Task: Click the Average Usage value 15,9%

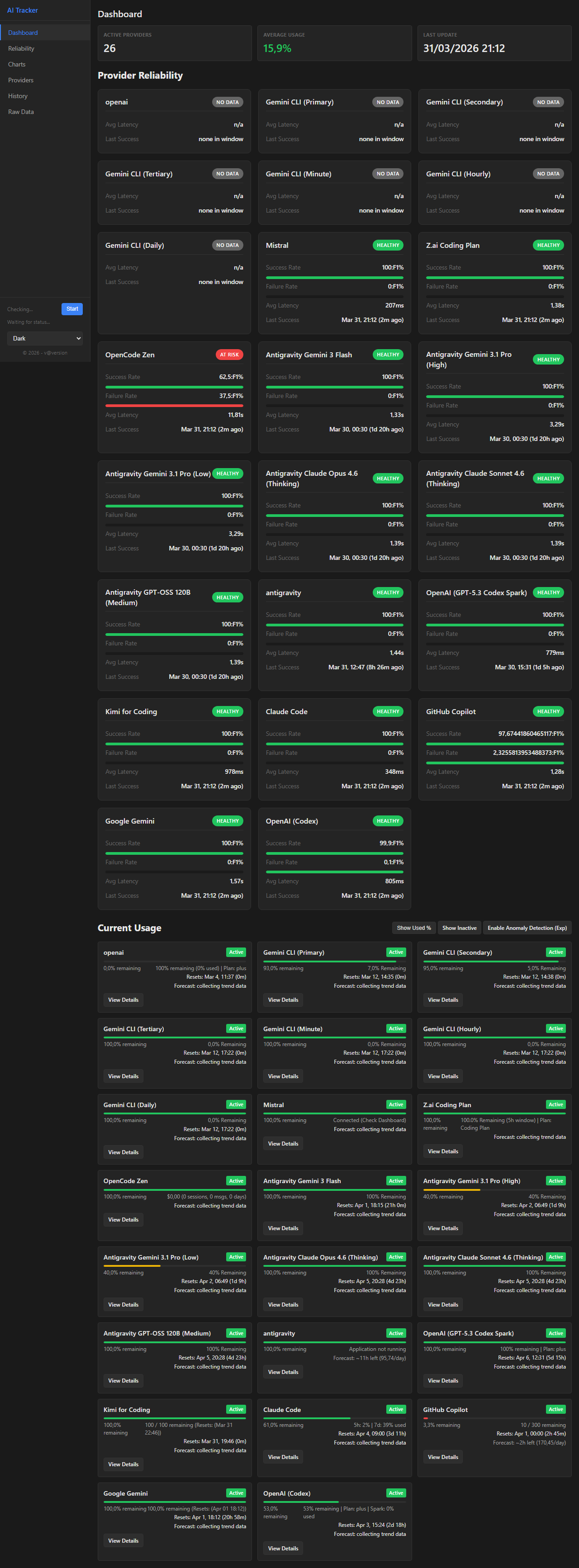Action: [x=277, y=48]
